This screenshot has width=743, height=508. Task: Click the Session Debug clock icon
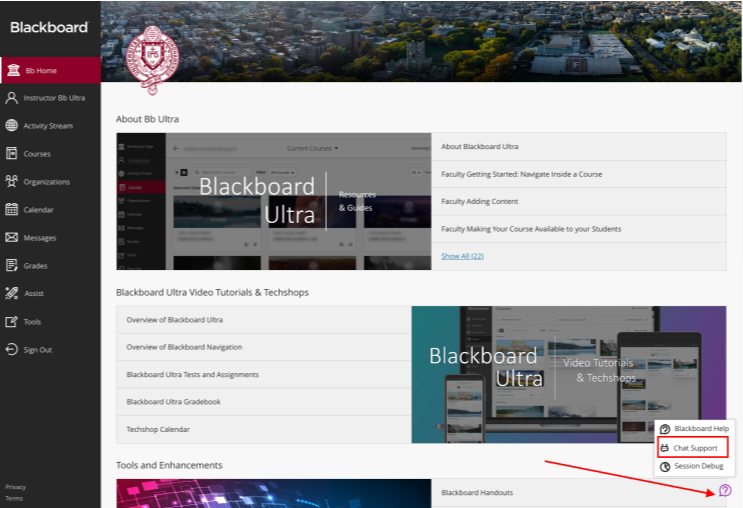pos(665,466)
